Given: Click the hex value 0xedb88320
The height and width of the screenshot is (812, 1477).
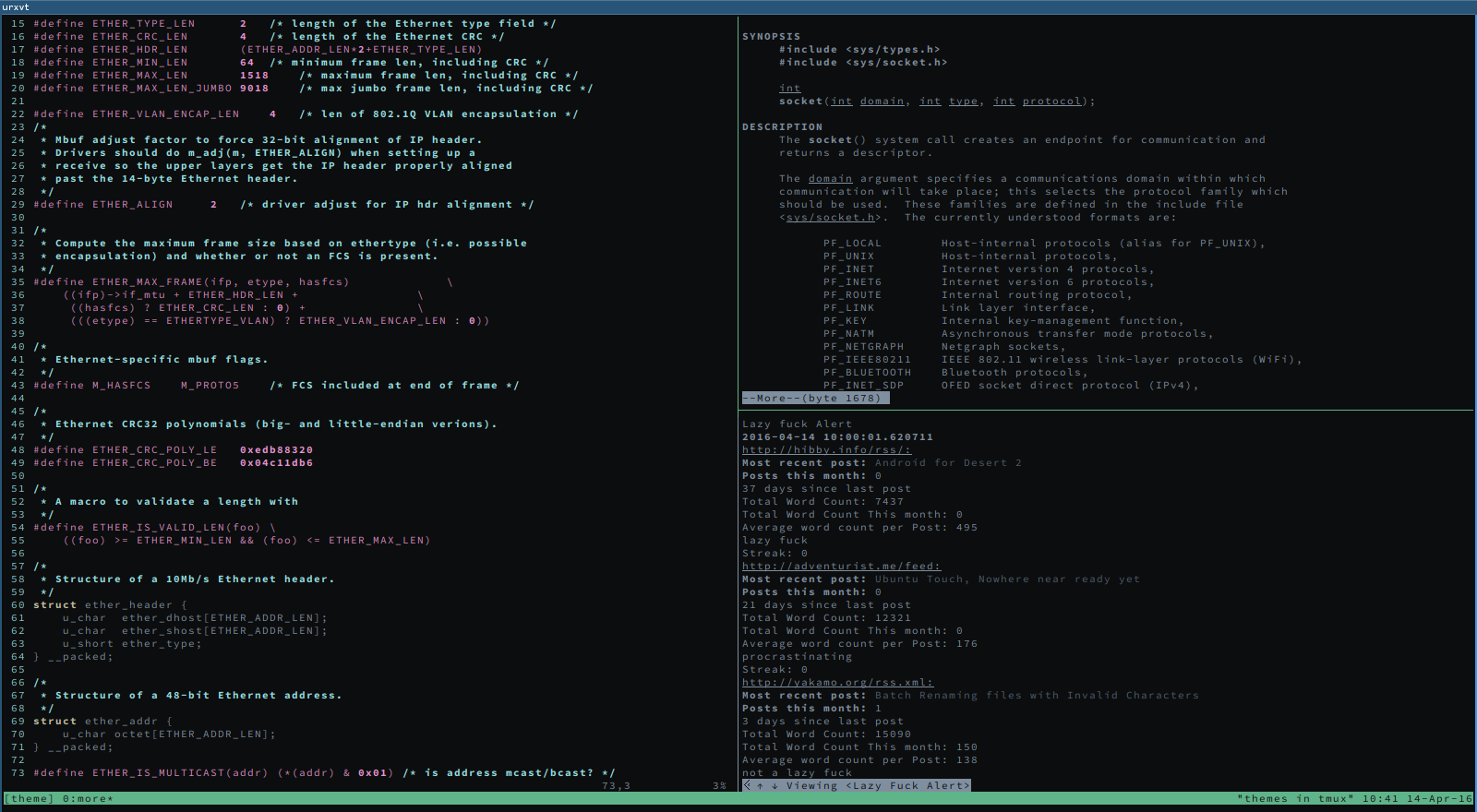Looking at the screenshot, I should click(x=276, y=450).
